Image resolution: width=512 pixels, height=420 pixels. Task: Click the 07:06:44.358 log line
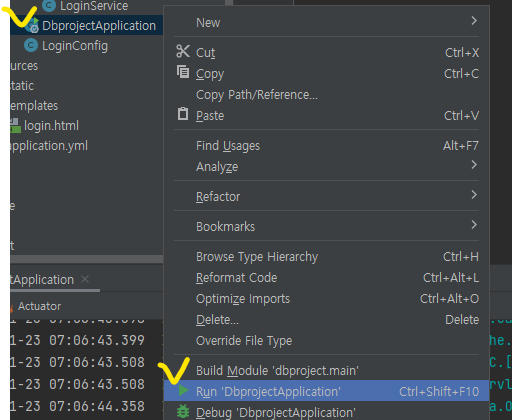tap(77, 406)
